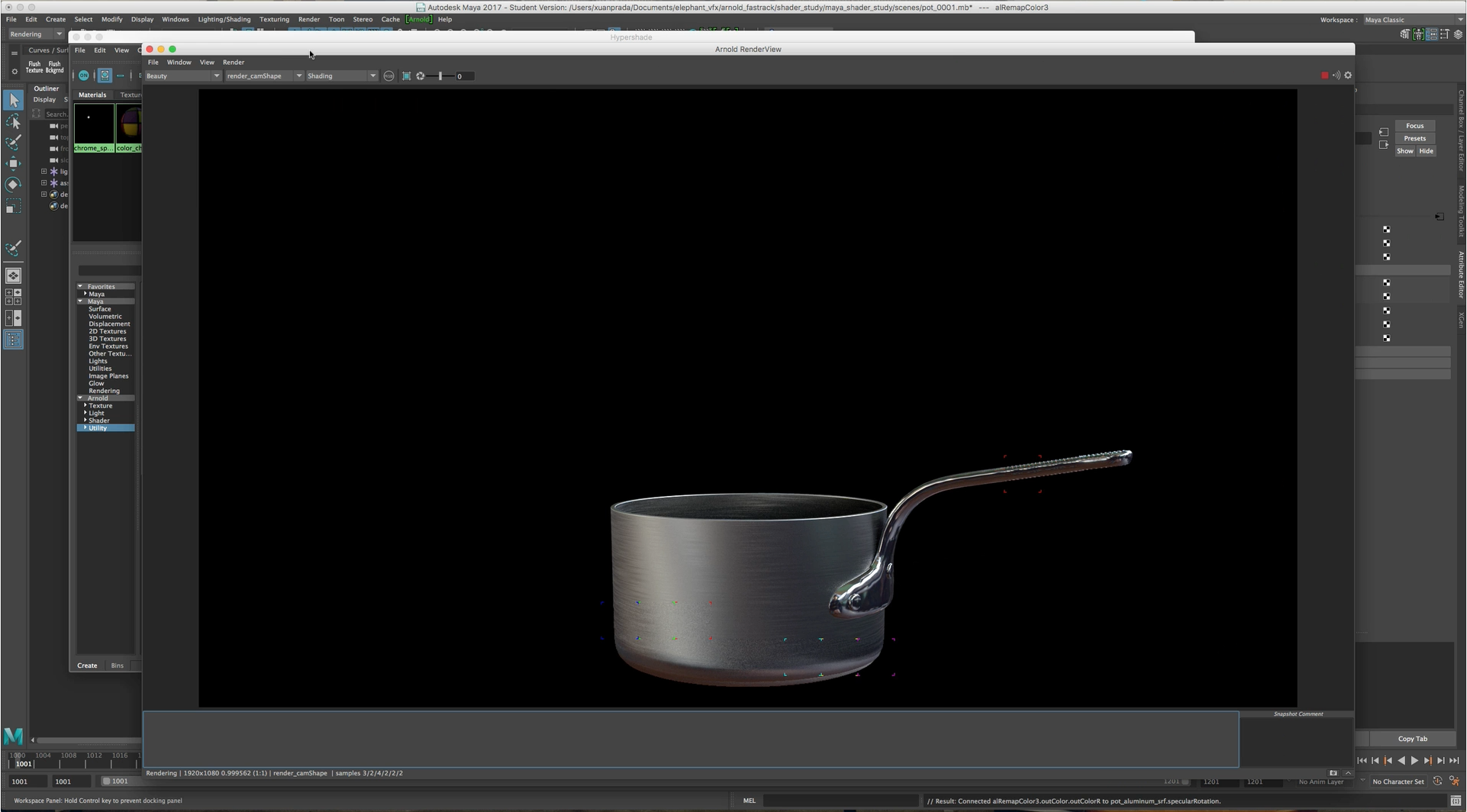
Task: Click the first checker map button
Action: (1386, 230)
